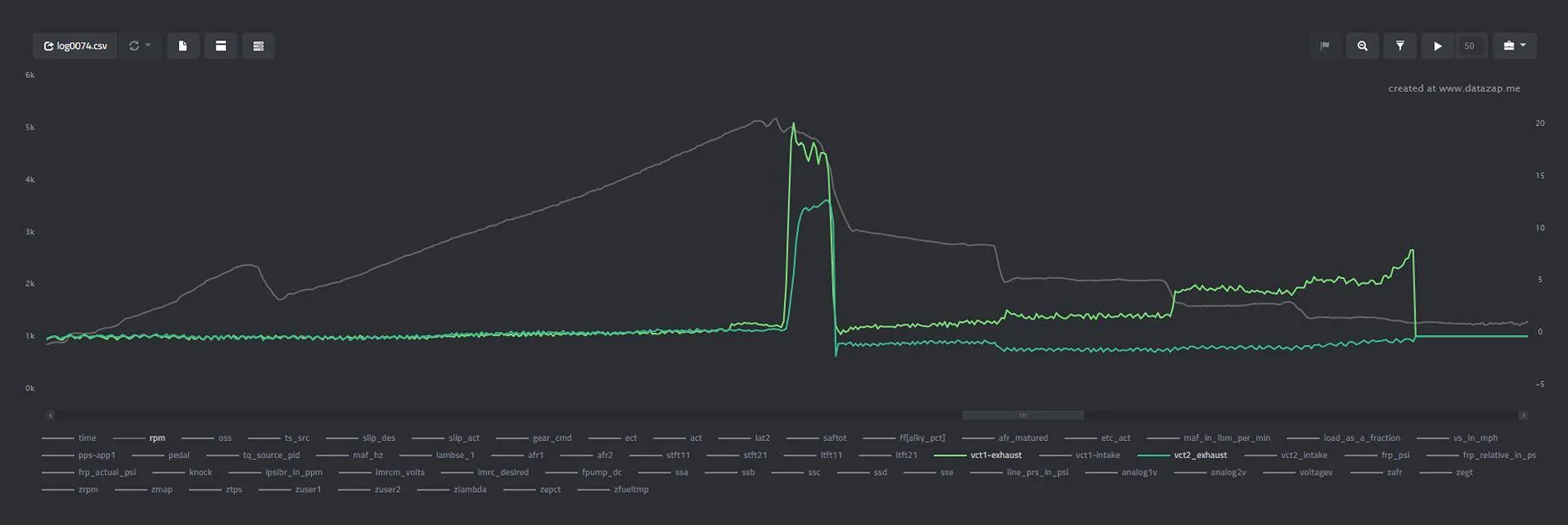Activate the magnifier zoom tool
This screenshot has width=1568, height=525.
coord(1363,46)
